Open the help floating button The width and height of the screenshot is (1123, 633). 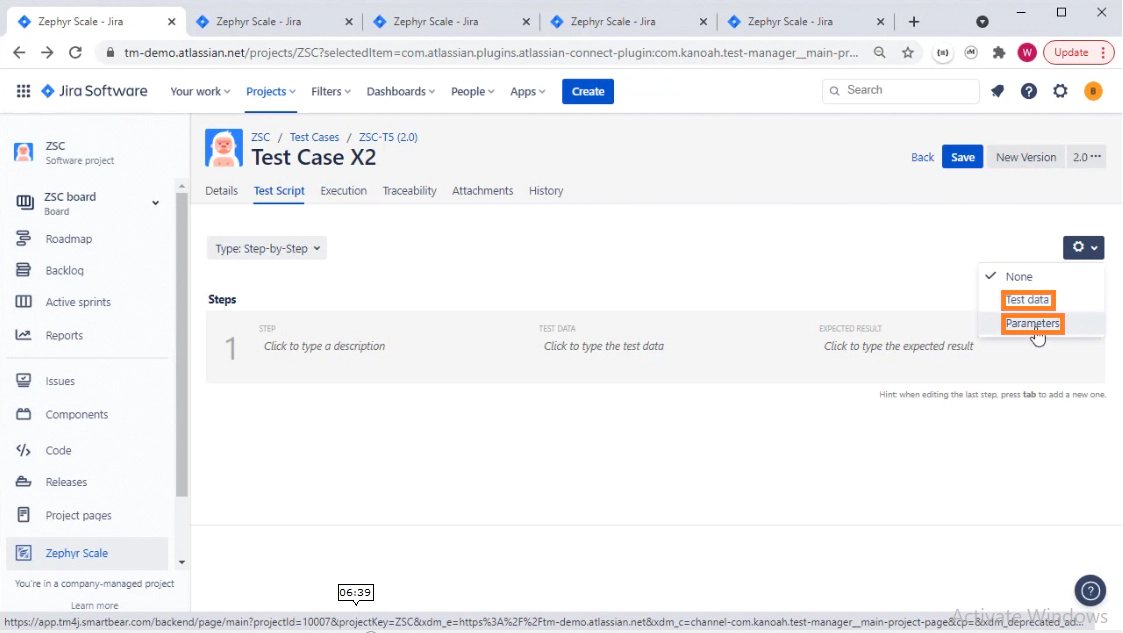[1090, 590]
